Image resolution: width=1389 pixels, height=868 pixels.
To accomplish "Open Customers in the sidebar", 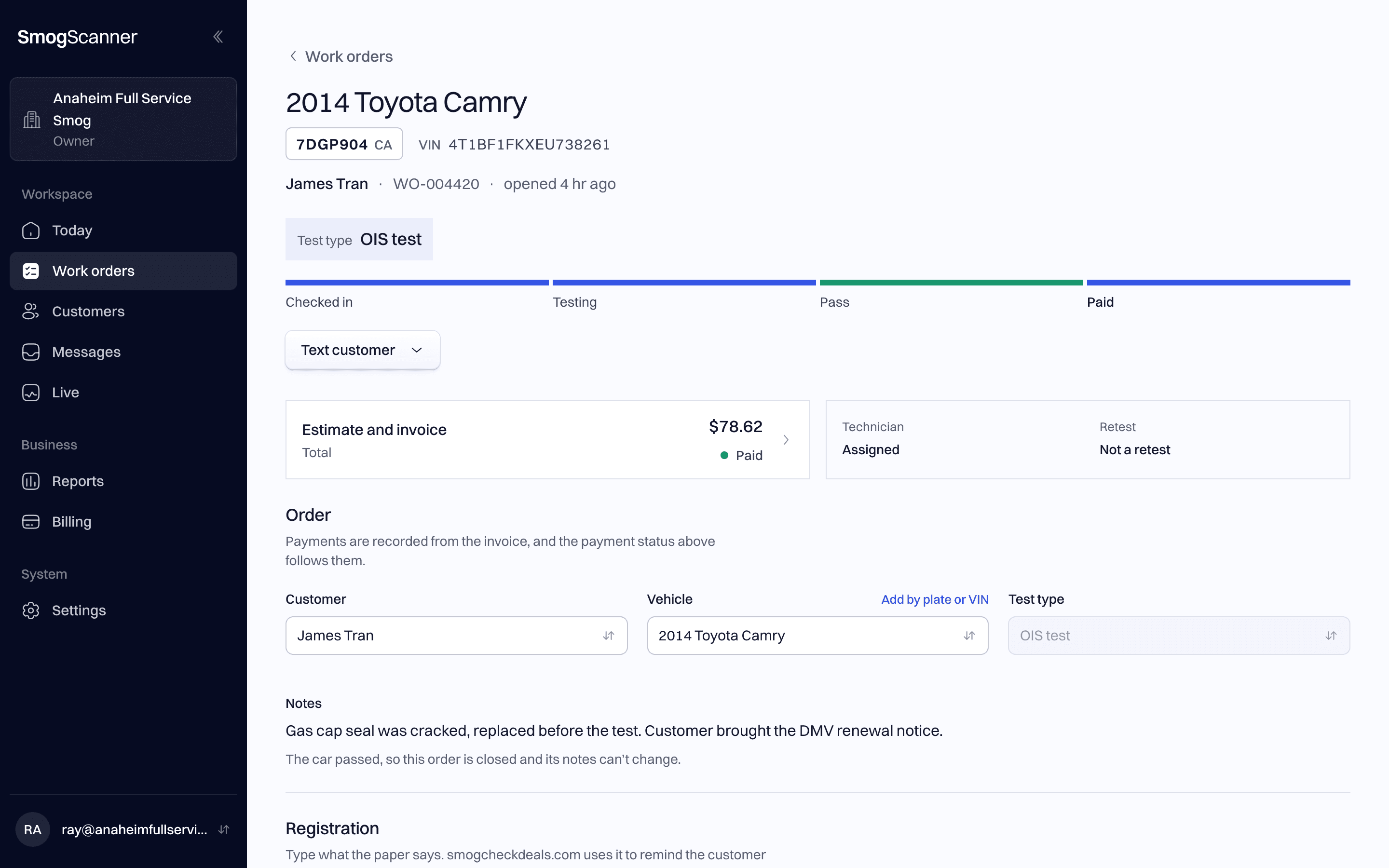I will pos(123,311).
